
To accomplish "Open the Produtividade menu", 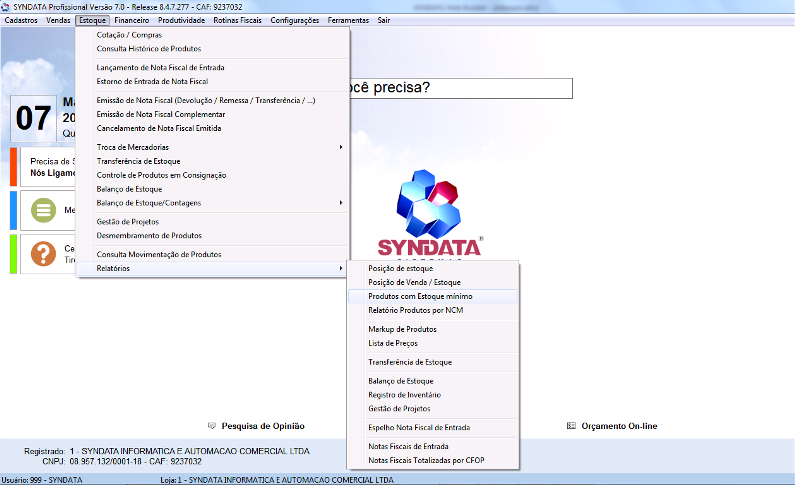I will tap(182, 20).
